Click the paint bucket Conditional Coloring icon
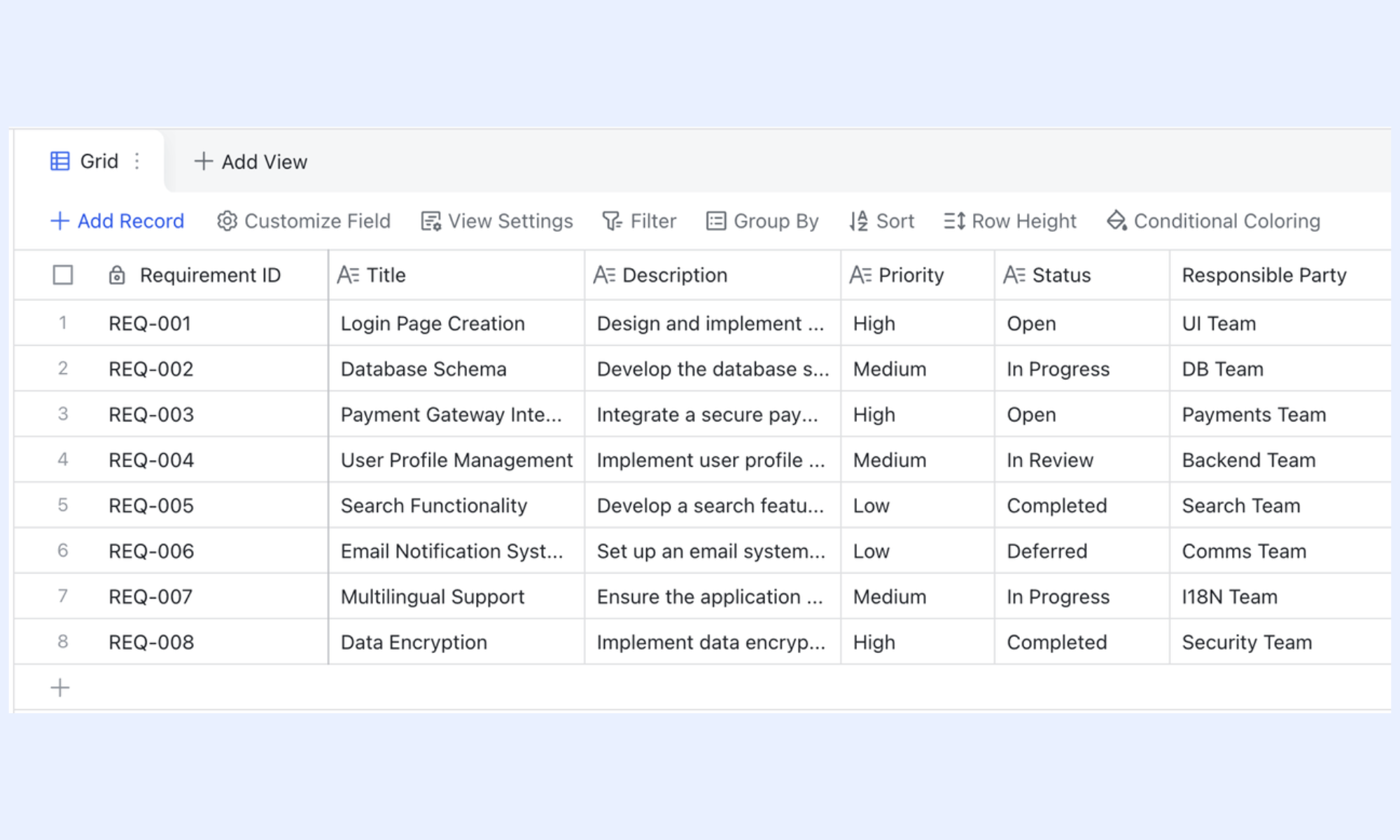The width and height of the screenshot is (1400, 840). click(x=1116, y=220)
